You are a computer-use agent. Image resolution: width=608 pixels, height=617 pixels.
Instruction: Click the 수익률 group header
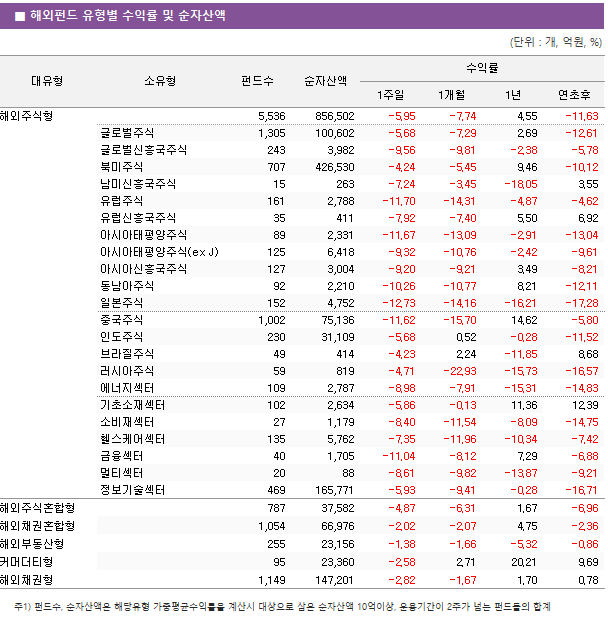[482, 68]
